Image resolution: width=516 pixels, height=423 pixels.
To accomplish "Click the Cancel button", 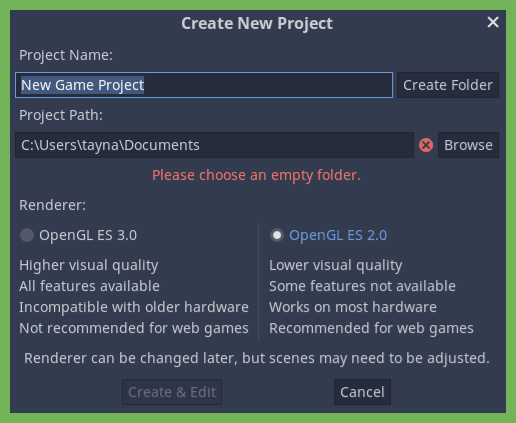I will (362, 392).
